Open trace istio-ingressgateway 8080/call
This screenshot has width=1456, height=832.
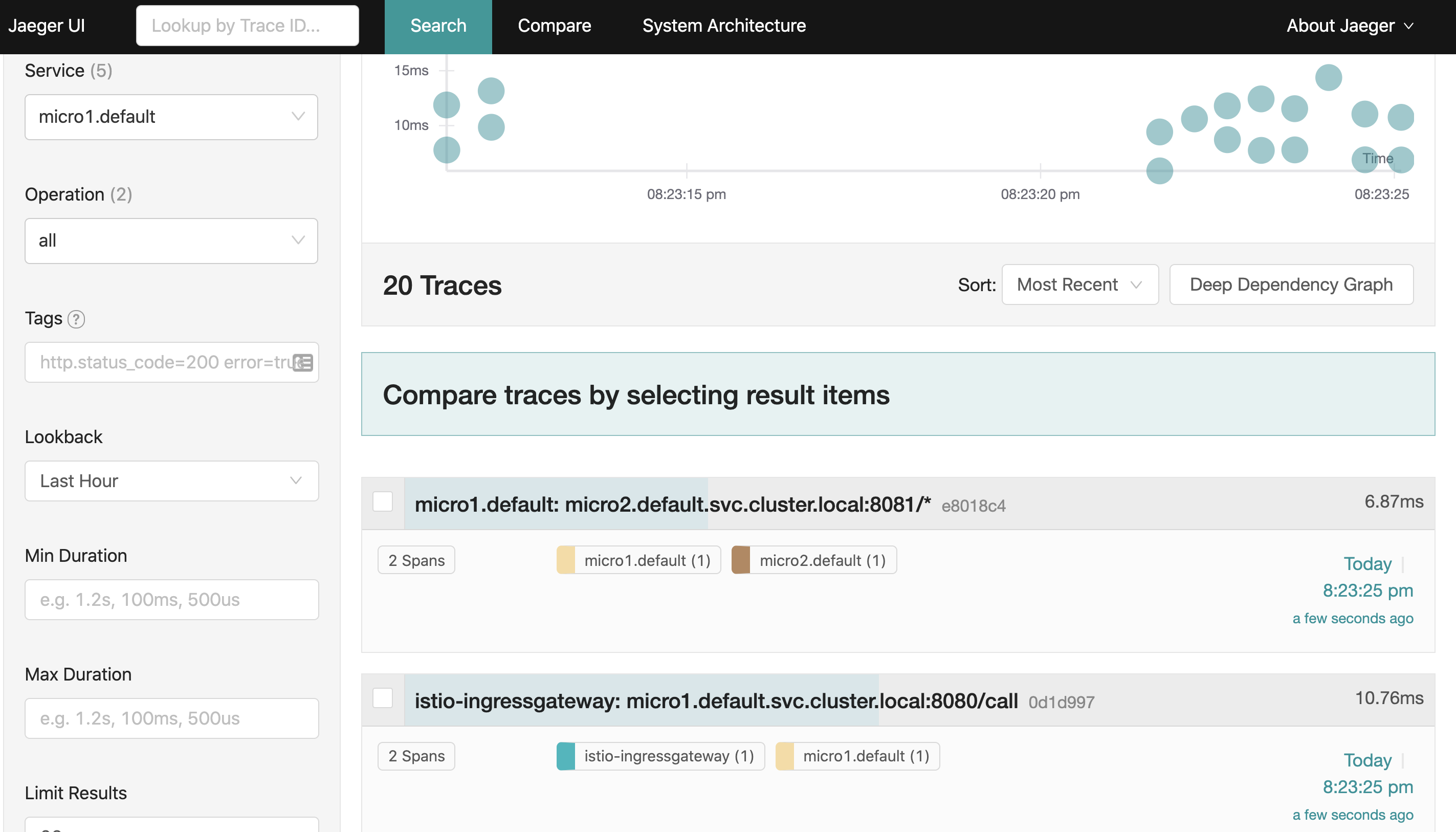tap(716, 700)
